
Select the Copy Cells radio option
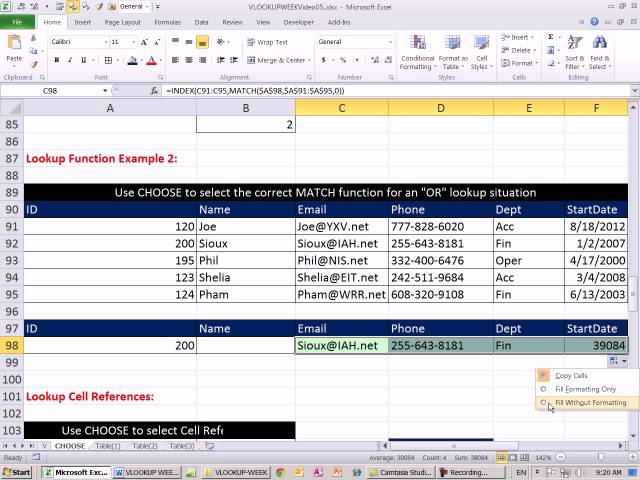[543, 376]
